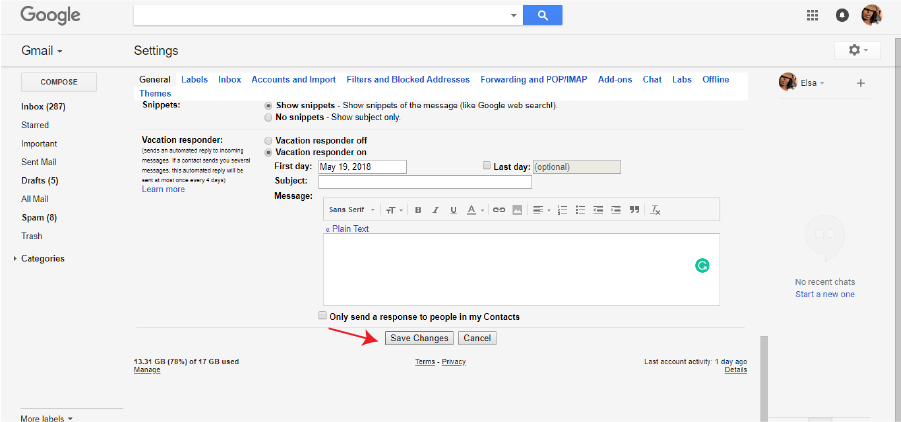Open Google notifications bell
The height and width of the screenshot is (422, 901).
[x=842, y=16]
